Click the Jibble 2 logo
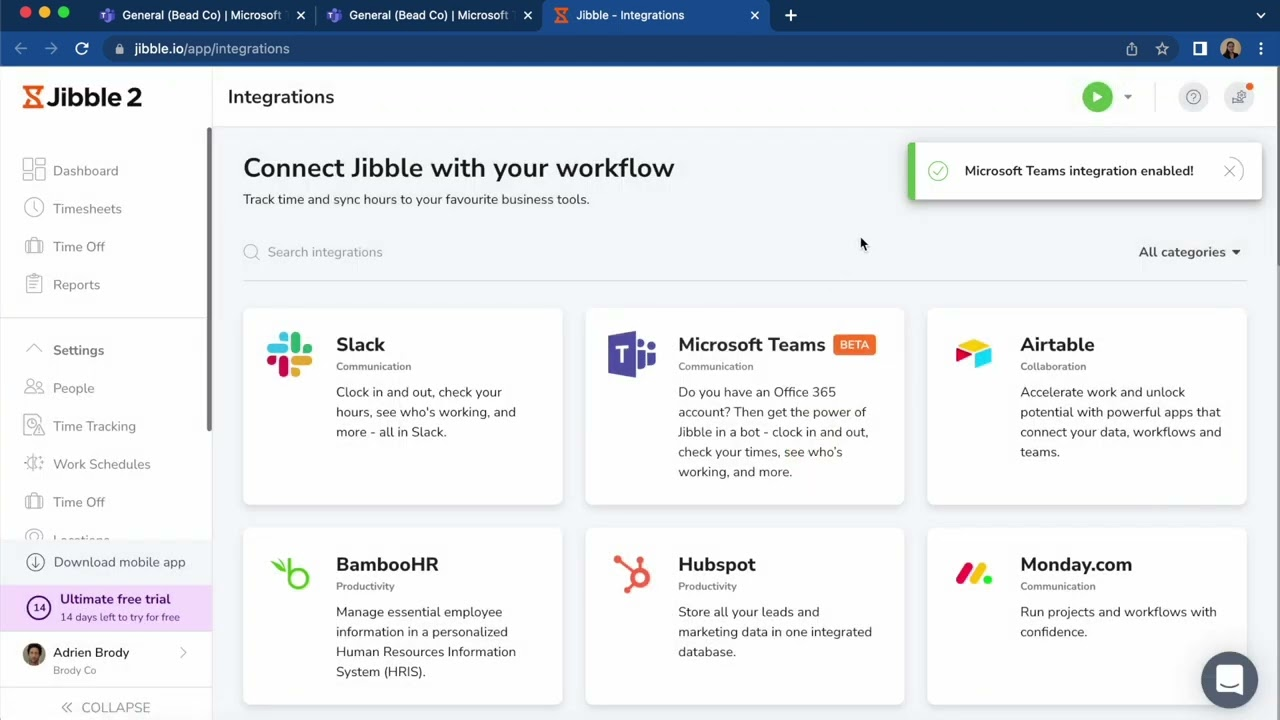 [82, 96]
